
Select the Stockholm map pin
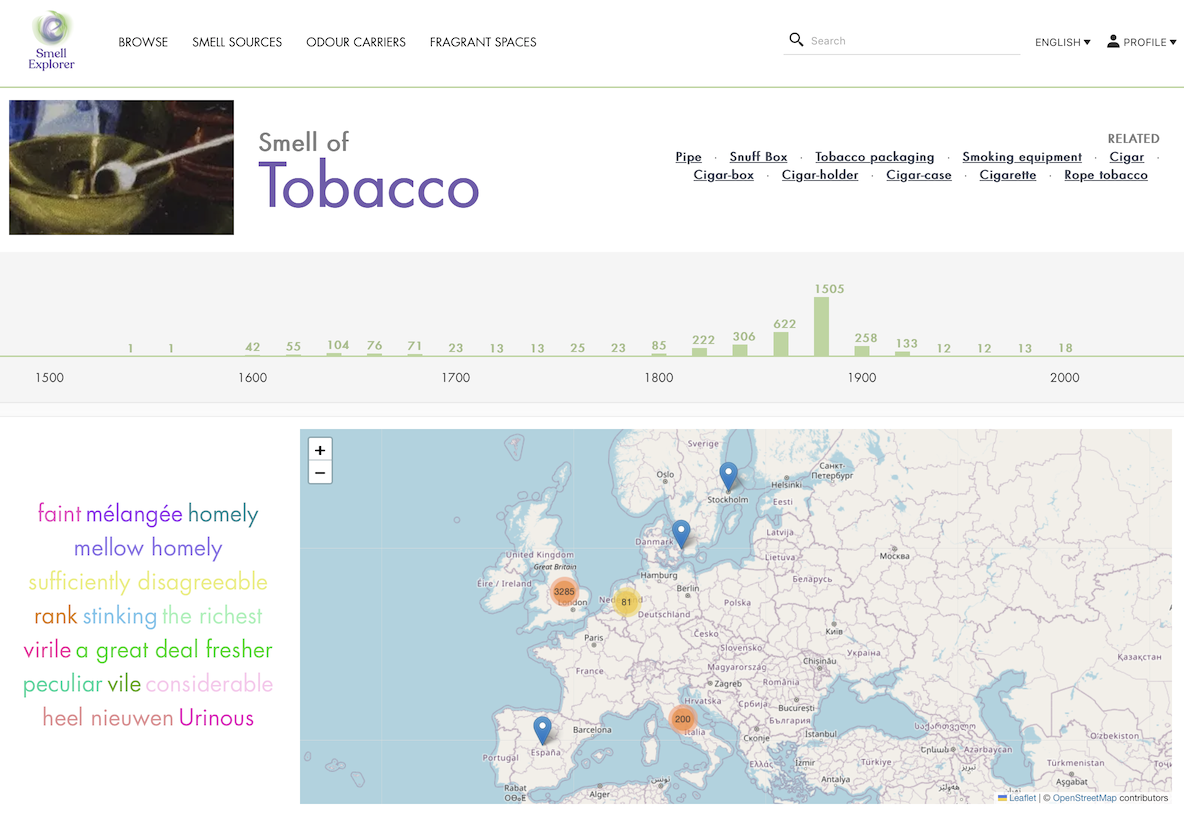[728, 477]
